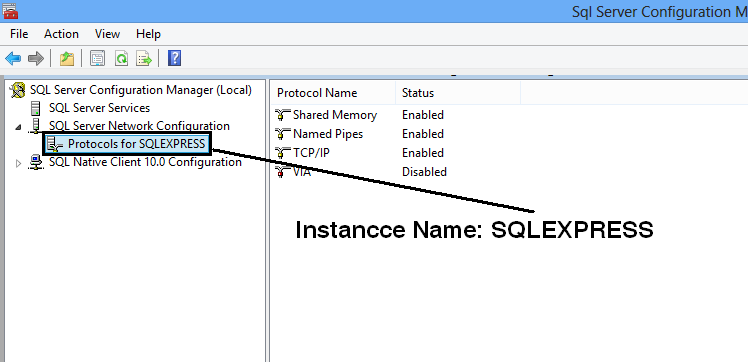The height and width of the screenshot is (362, 748).
Task: Click the Refresh toolbar icon
Action: pyautogui.click(x=122, y=59)
